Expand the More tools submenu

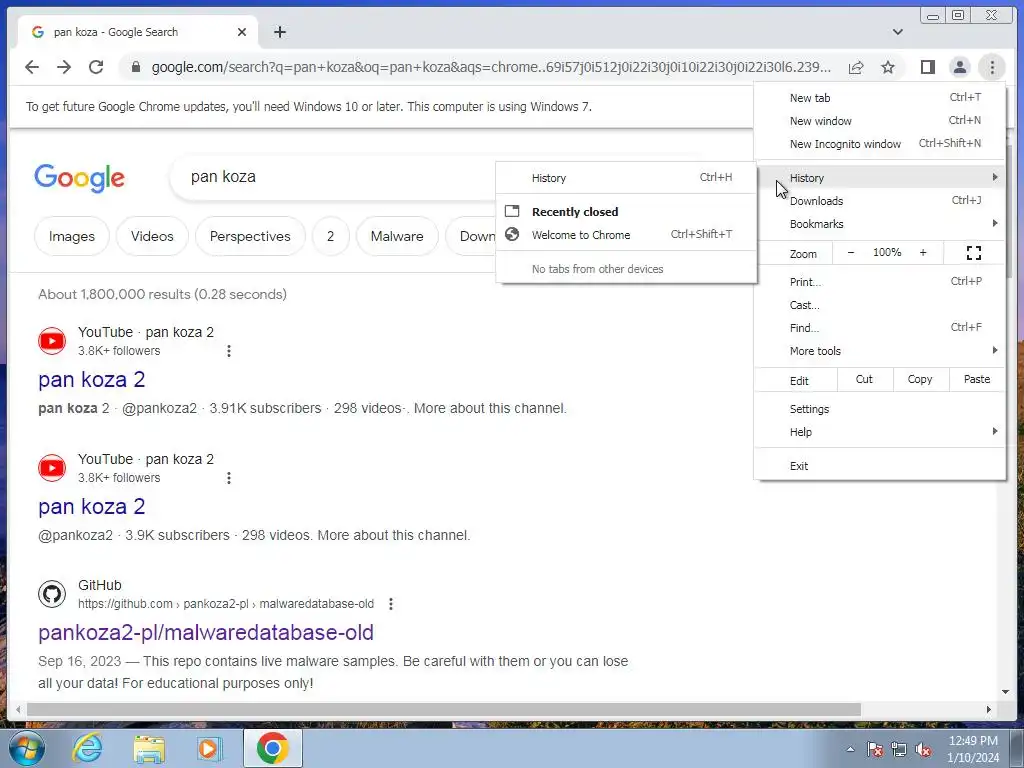point(880,351)
